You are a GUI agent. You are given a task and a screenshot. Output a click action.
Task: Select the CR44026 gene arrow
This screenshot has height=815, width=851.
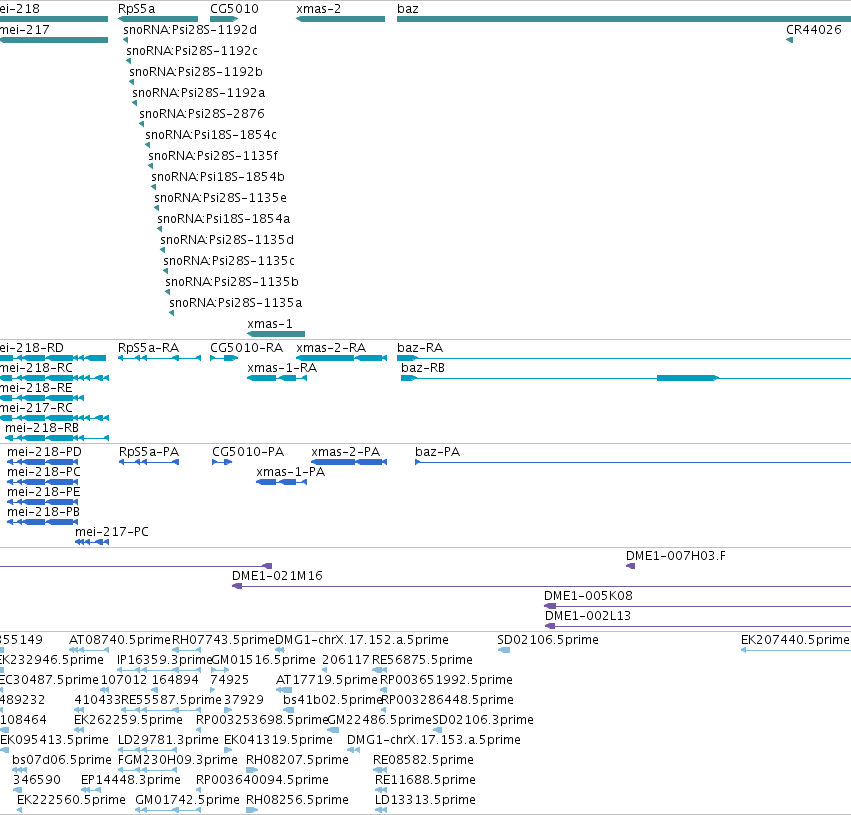[790, 40]
